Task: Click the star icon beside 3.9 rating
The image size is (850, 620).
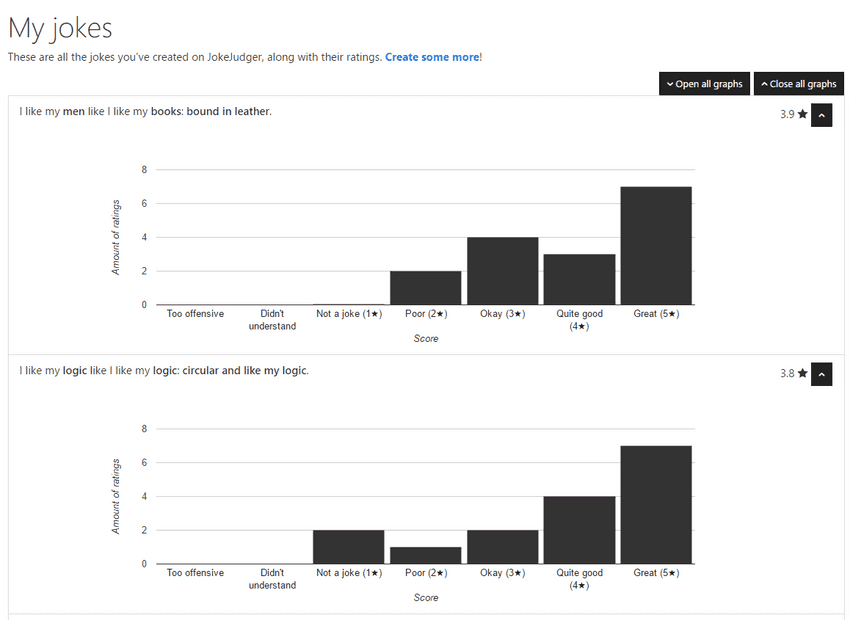Action: [803, 114]
